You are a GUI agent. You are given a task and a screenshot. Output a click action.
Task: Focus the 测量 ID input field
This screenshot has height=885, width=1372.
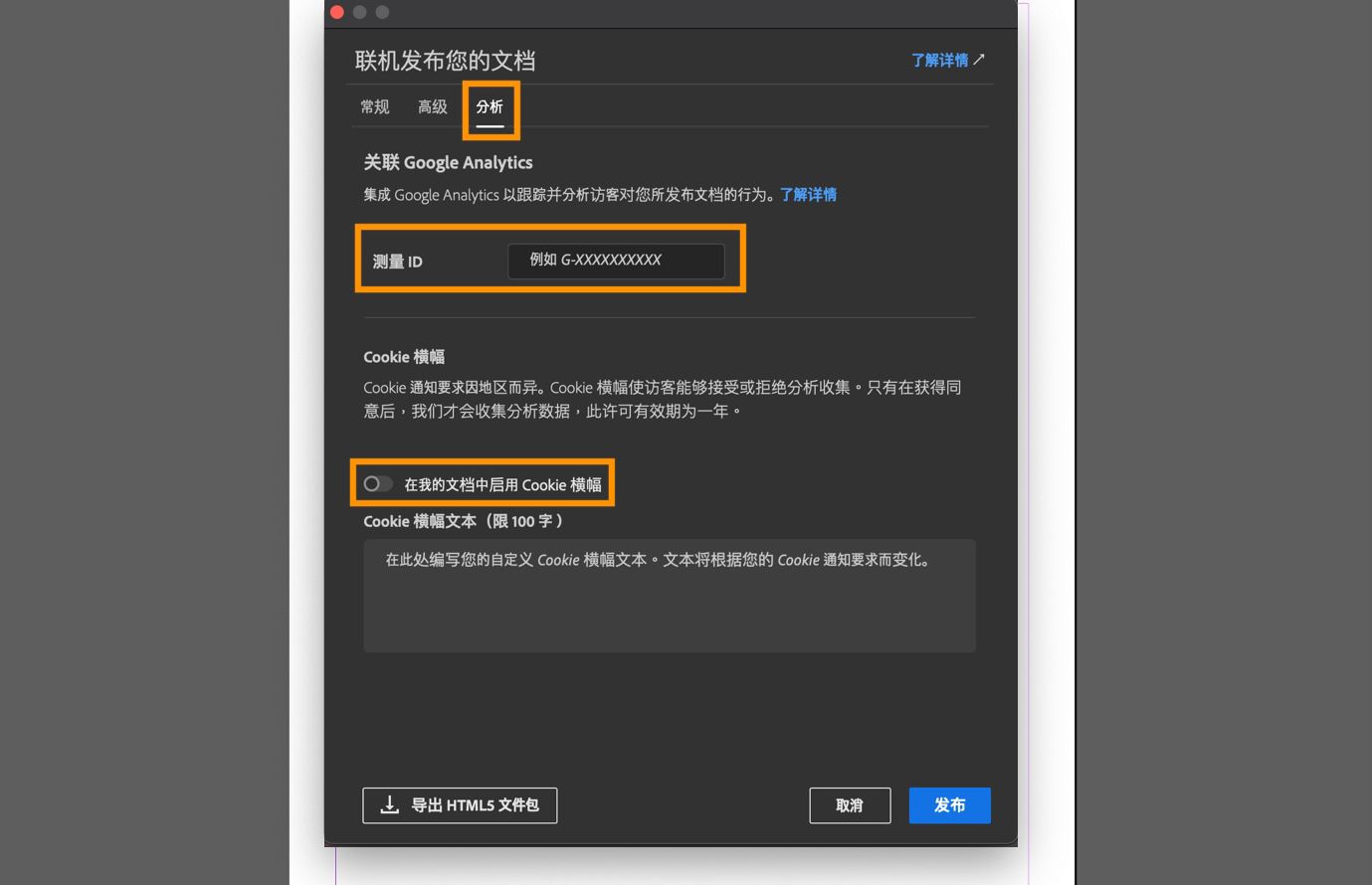click(x=616, y=261)
